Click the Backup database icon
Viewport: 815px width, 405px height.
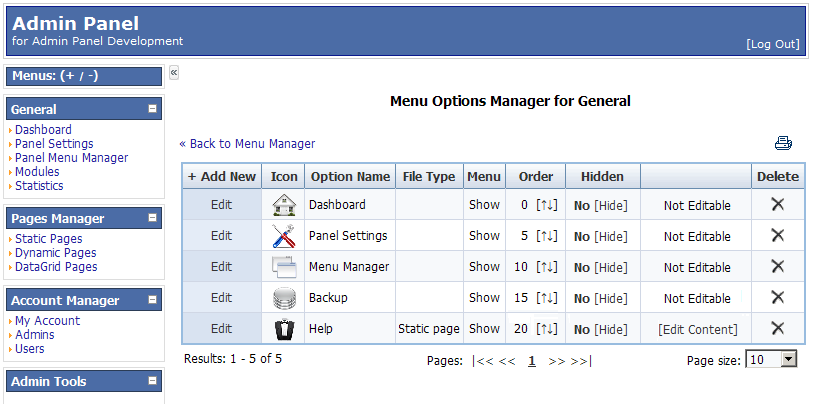click(x=284, y=298)
